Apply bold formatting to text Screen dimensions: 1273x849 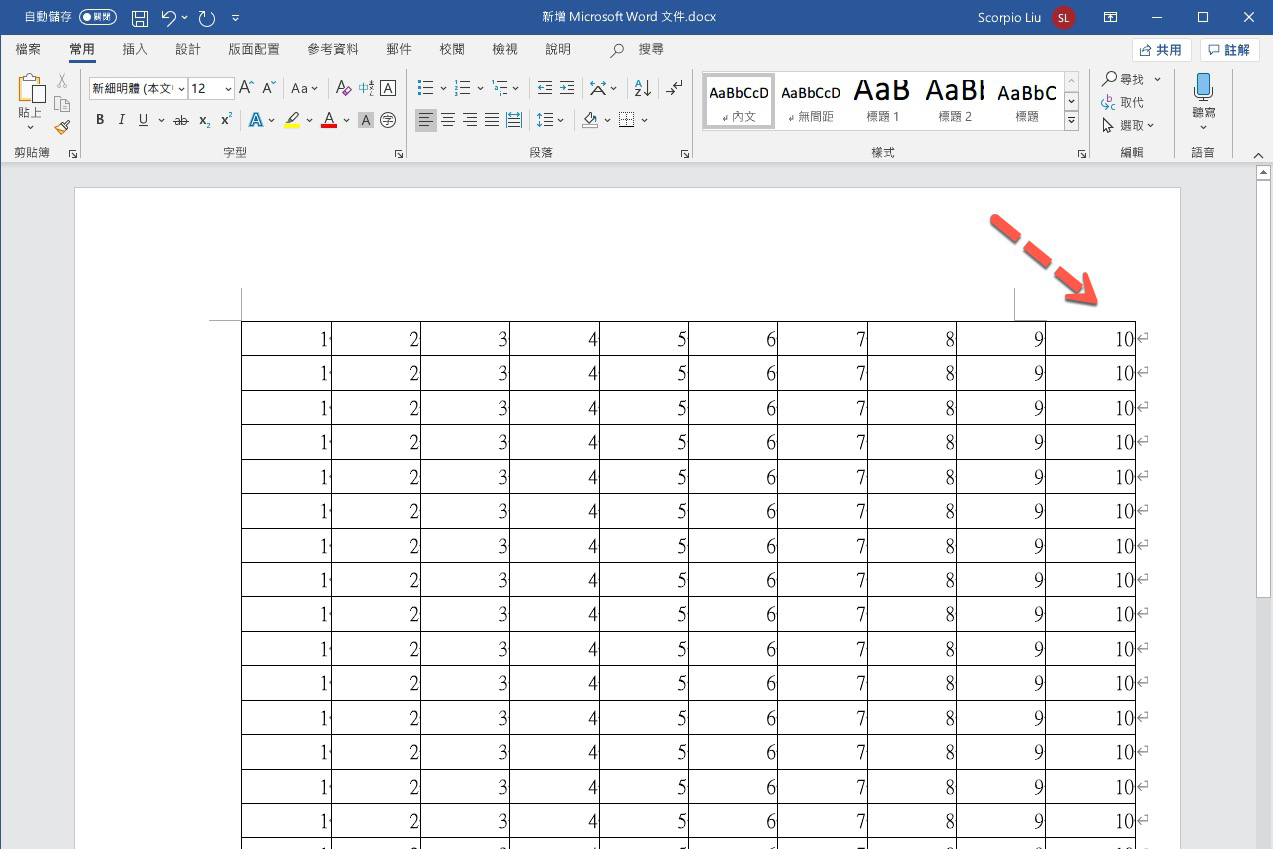pyautogui.click(x=99, y=119)
